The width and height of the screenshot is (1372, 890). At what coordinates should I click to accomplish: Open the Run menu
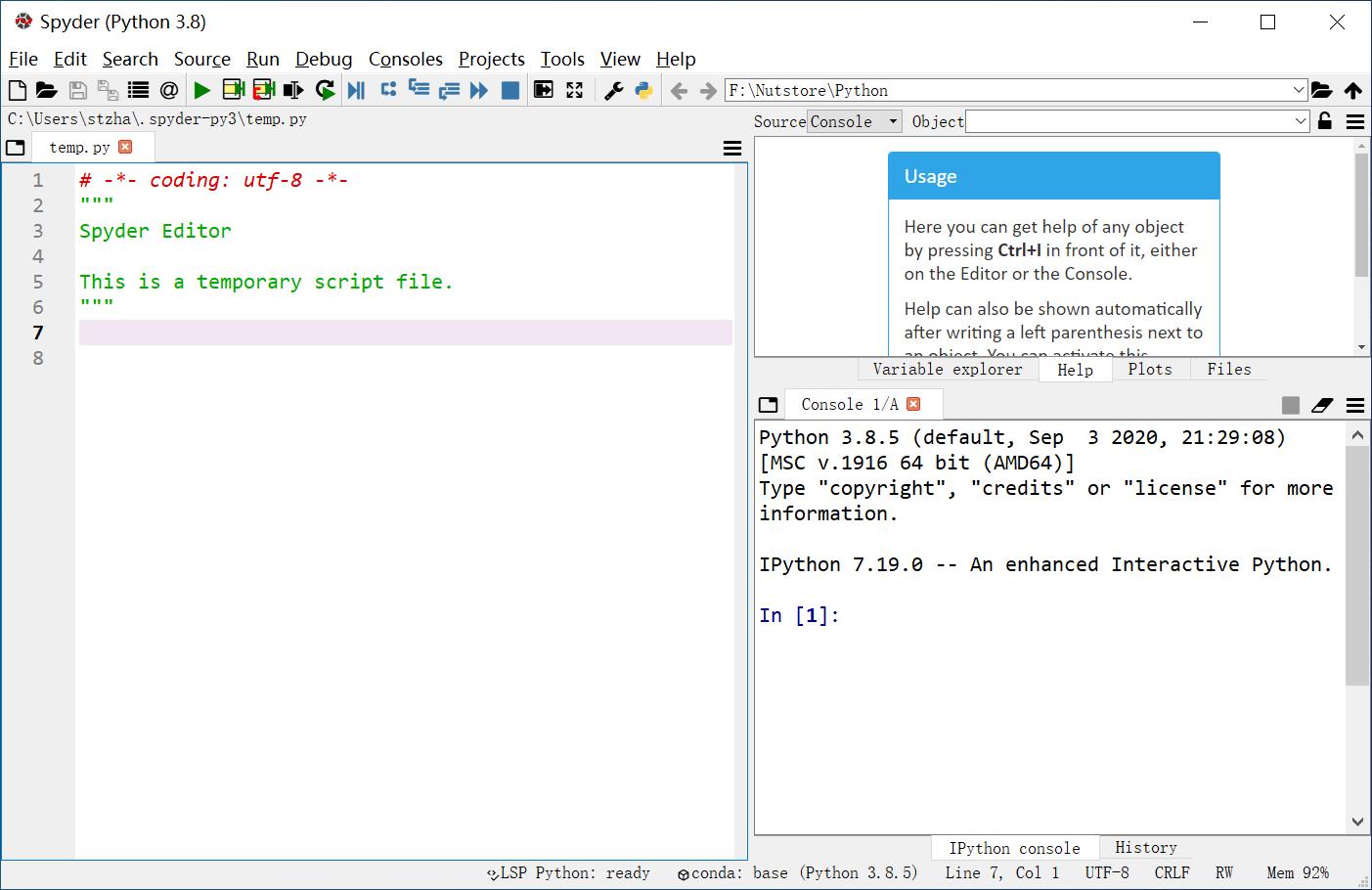coord(263,59)
